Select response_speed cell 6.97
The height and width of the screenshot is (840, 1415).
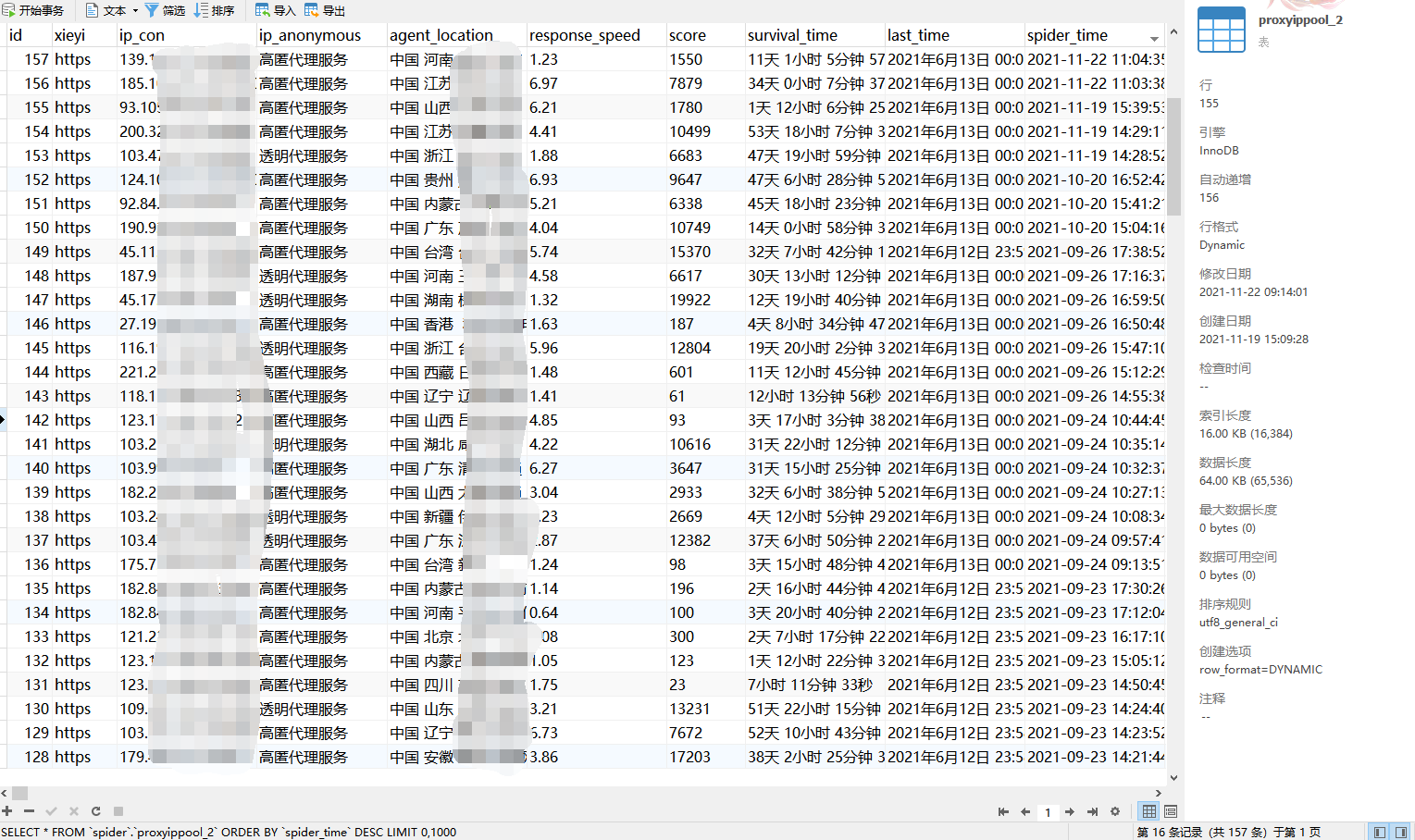[x=596, y=83]
